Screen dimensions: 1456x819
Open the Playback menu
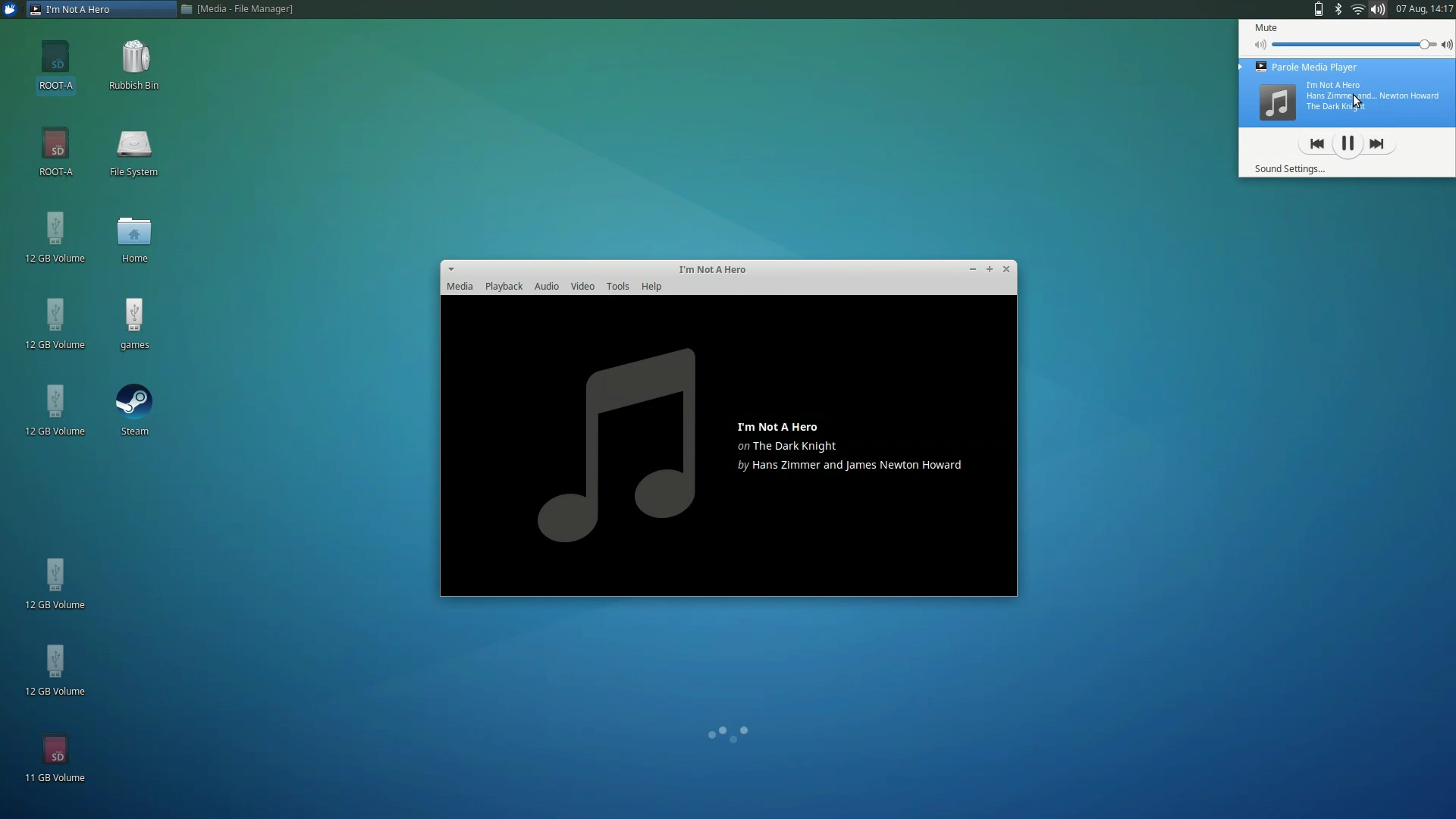click(504, 287)
